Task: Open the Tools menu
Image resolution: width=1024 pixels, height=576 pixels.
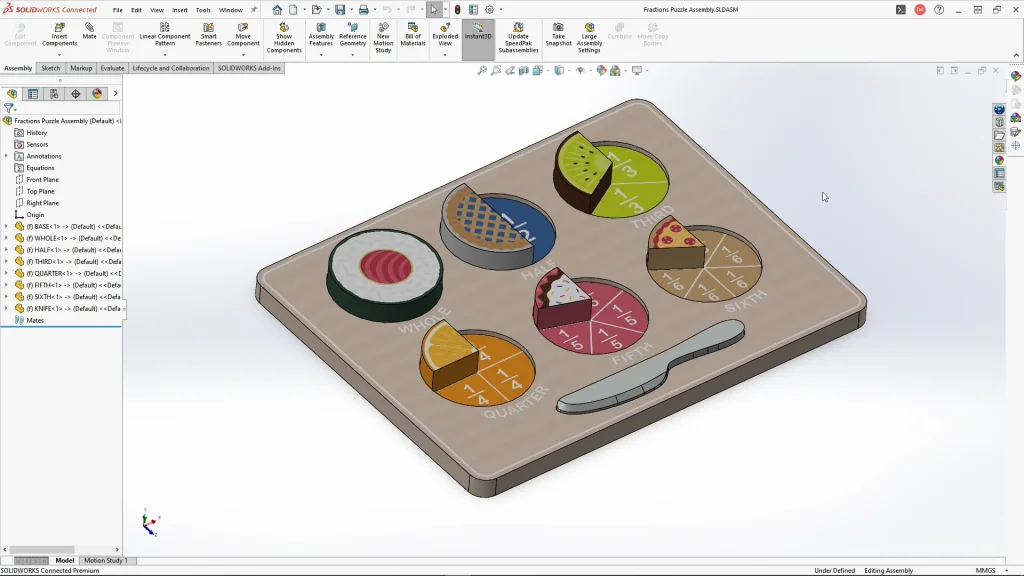Action: (203, 10)
